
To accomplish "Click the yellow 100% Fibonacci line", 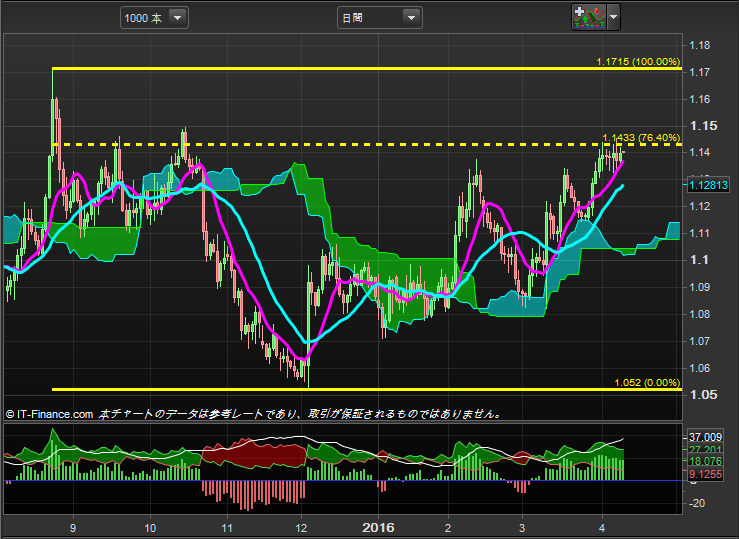I will [x=367, y=69].
